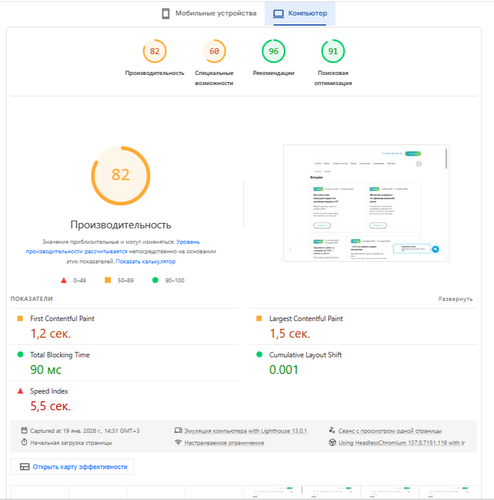Click the Производительность label under gauge 82

click(x=154, y=73)
